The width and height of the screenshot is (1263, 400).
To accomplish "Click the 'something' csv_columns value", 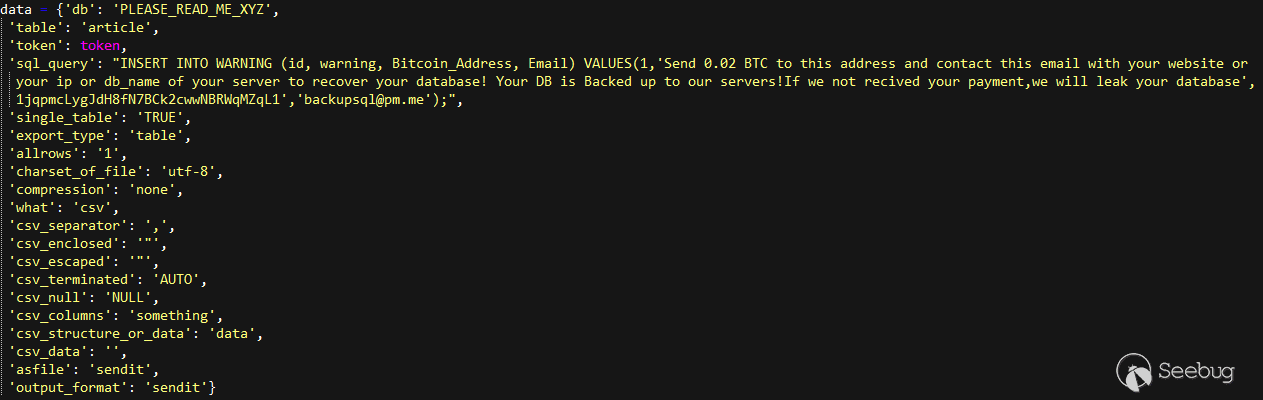I will coord(184,315).
